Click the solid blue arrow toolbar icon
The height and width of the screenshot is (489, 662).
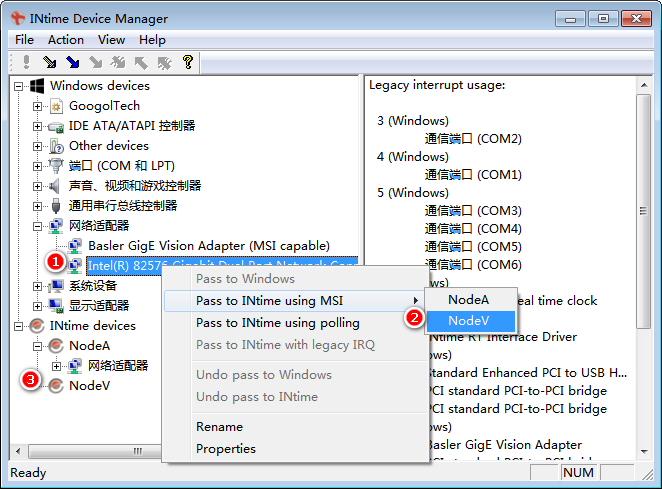click(x=73, y=62)
